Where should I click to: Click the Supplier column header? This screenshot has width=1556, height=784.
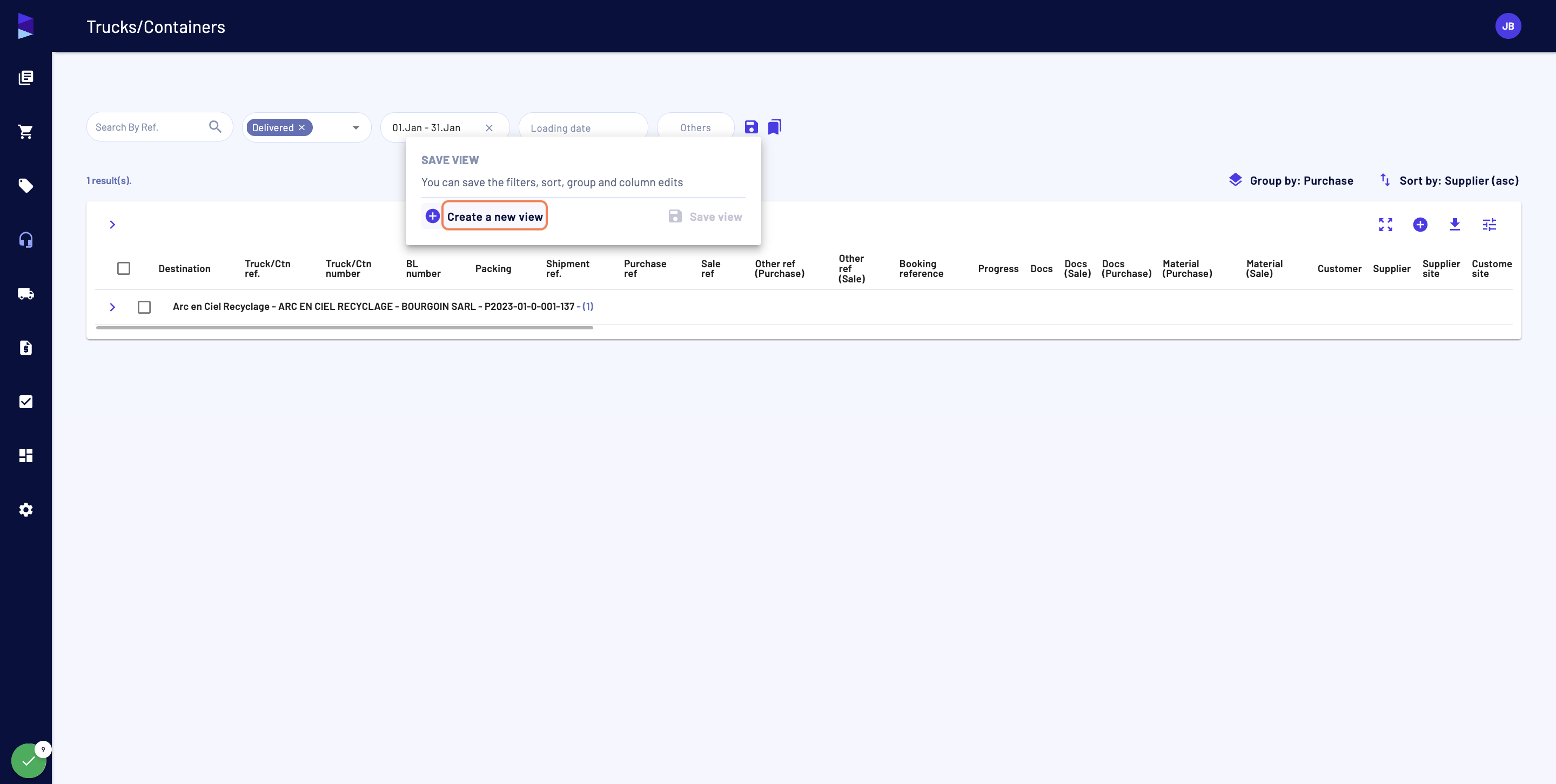pyautogui.click(x=1391, y=268)
